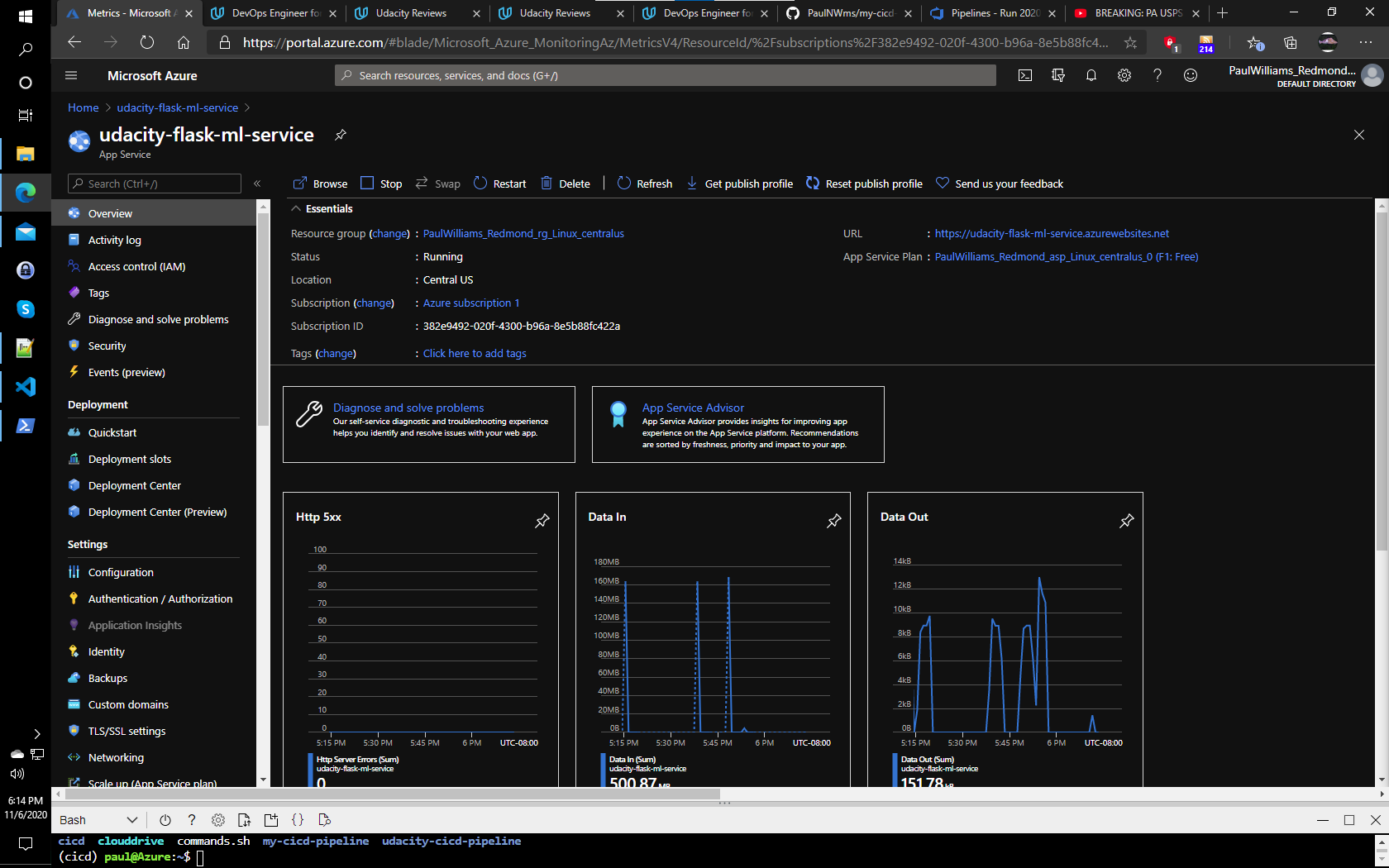Pin udacity-flask-ml-service to dashboard
This screenshot has height=868, width=1389.
[340, 135]
